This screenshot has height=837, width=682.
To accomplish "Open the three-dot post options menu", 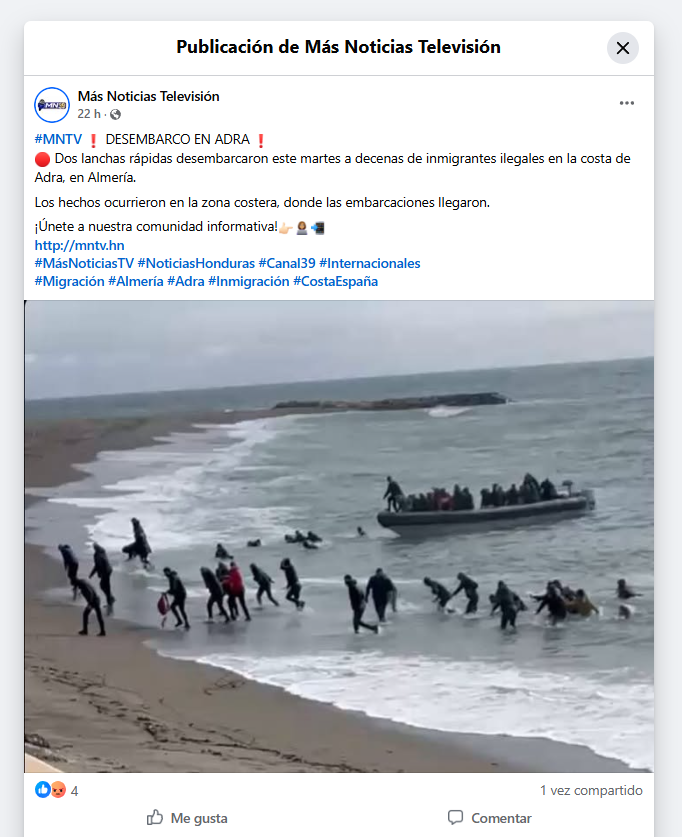I will coord(627,103).
